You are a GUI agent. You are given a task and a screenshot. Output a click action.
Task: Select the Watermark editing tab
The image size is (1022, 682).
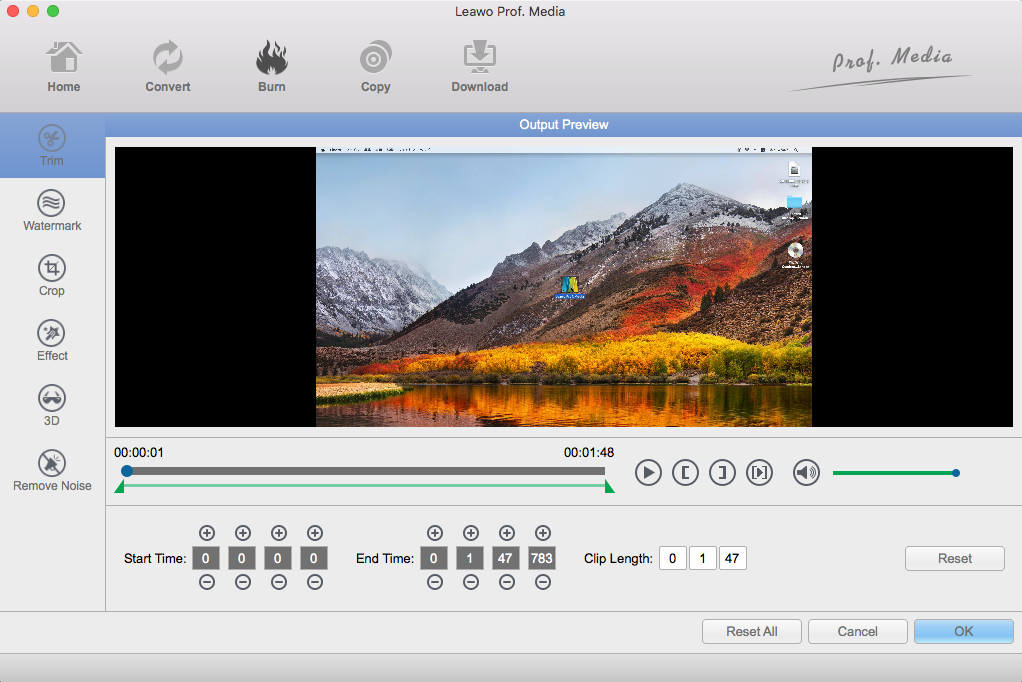point(52,212)
